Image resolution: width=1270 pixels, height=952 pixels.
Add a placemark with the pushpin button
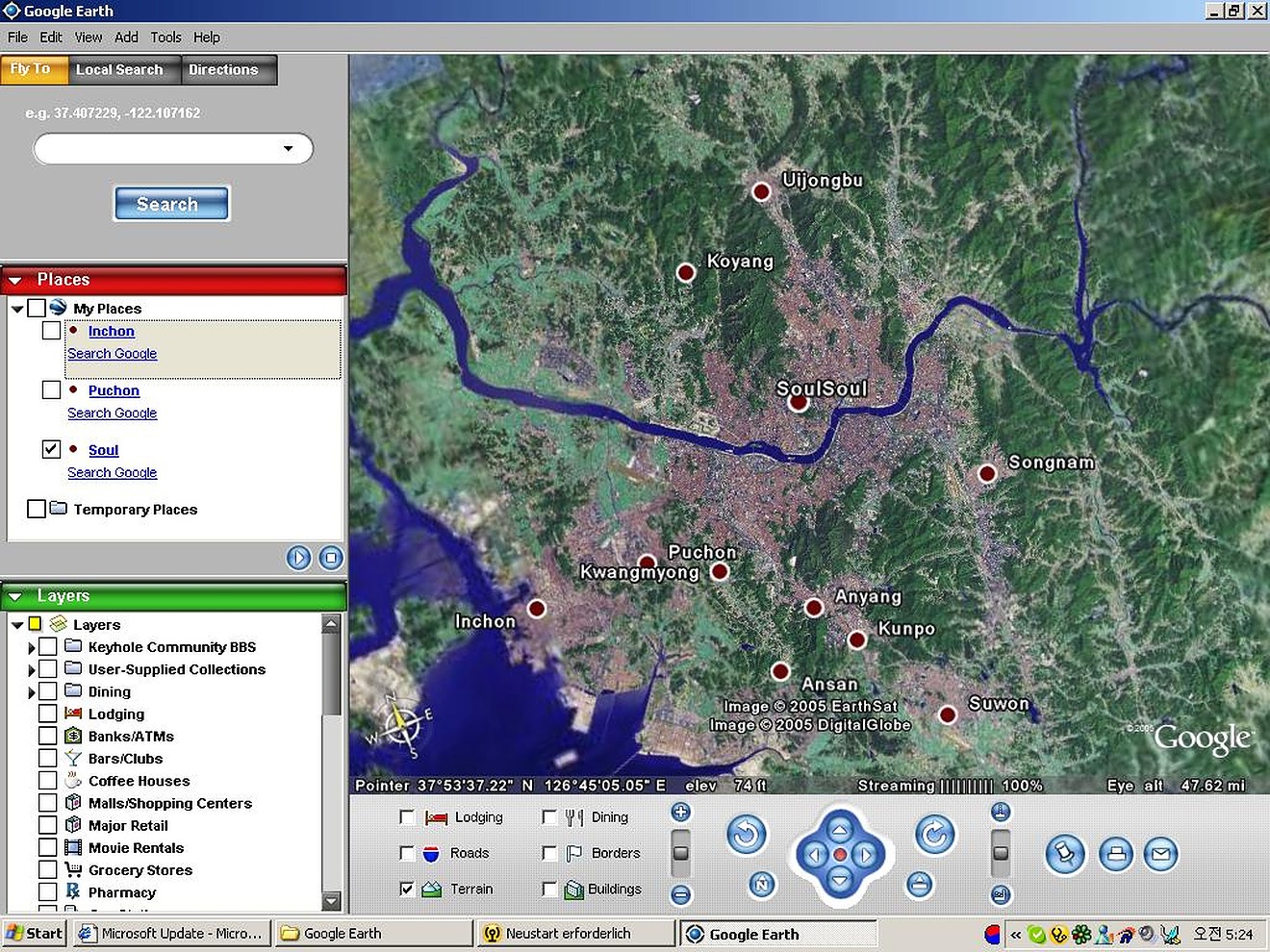coord(1065,854)
